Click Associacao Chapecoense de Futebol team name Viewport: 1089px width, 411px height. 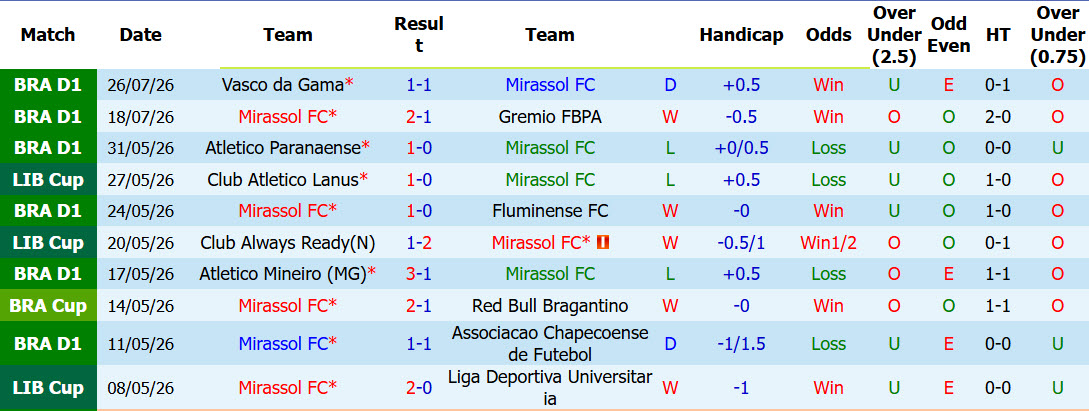[550, 344]
